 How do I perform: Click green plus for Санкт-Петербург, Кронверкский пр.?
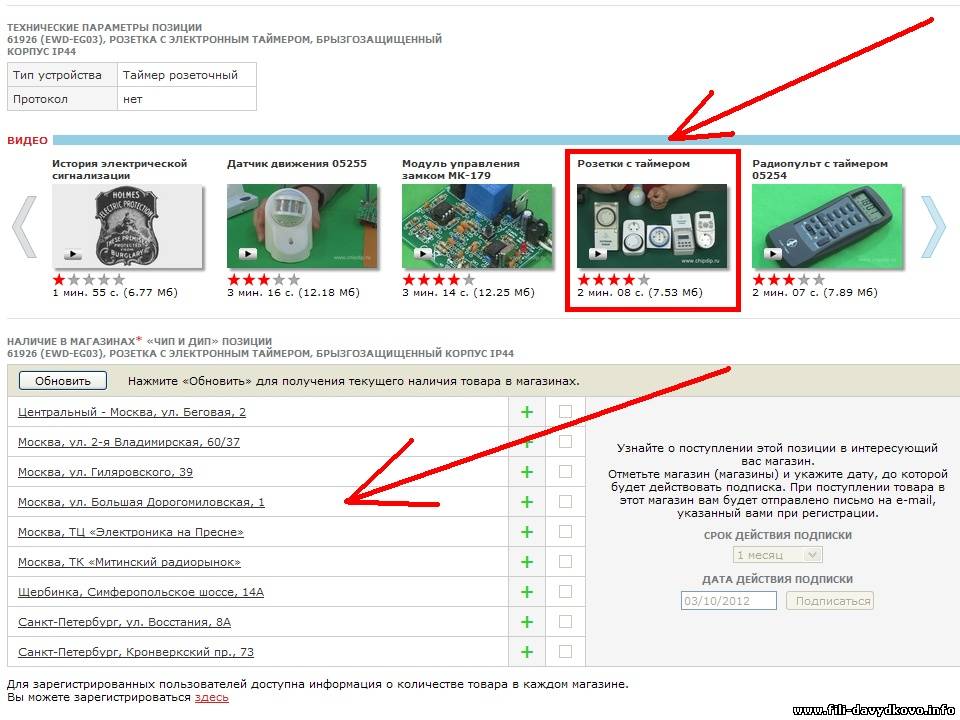(x=527, y=652)
